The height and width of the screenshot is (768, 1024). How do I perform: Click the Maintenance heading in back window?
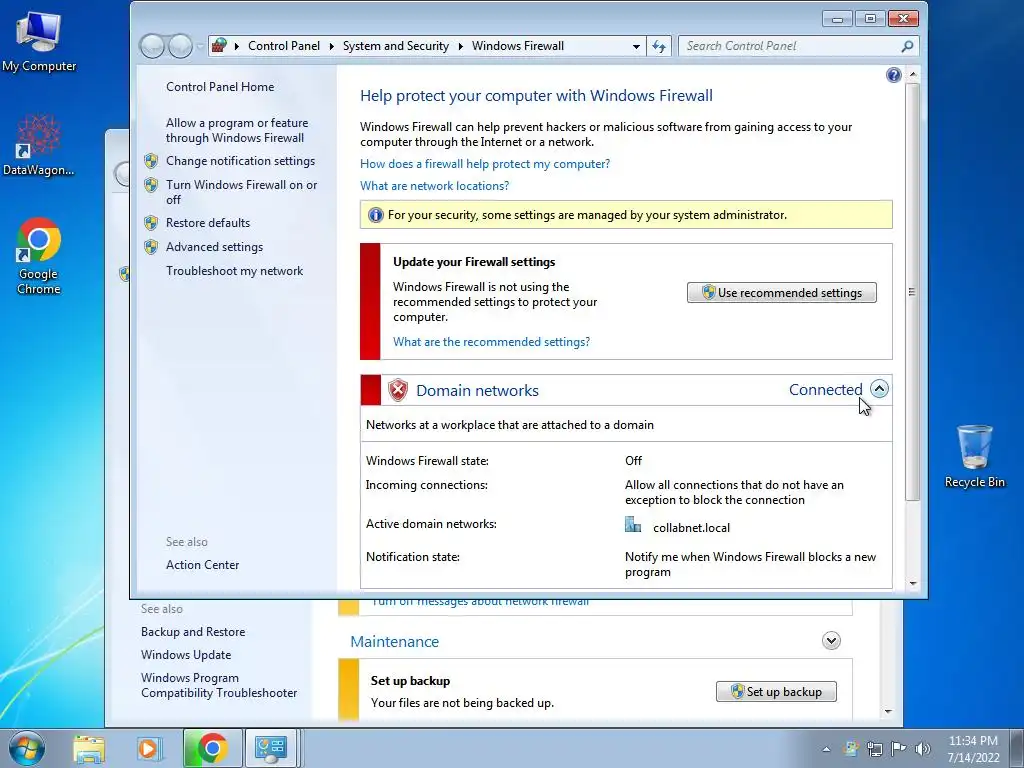coord(394,642)
